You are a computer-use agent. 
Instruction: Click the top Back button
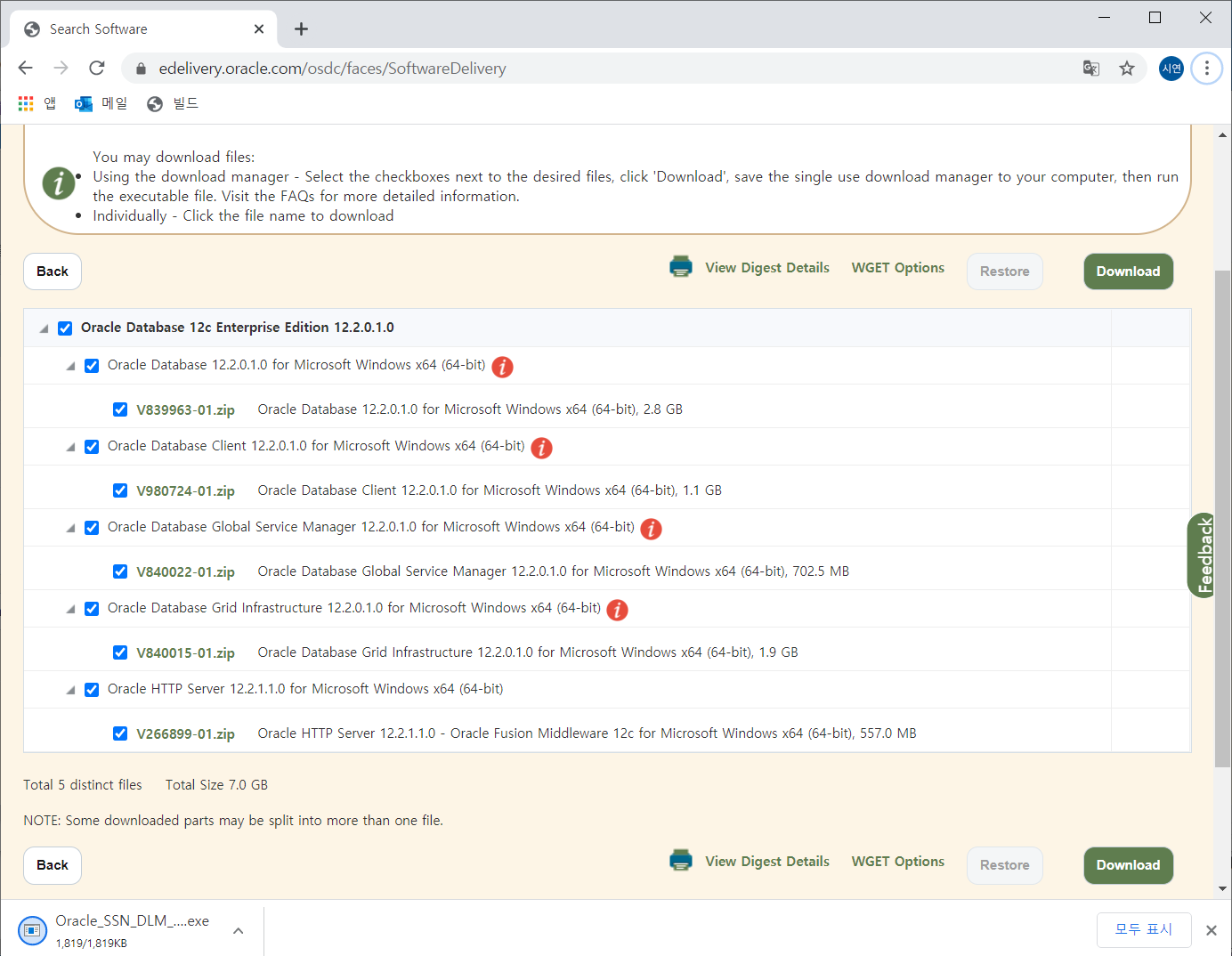point(53,271)
